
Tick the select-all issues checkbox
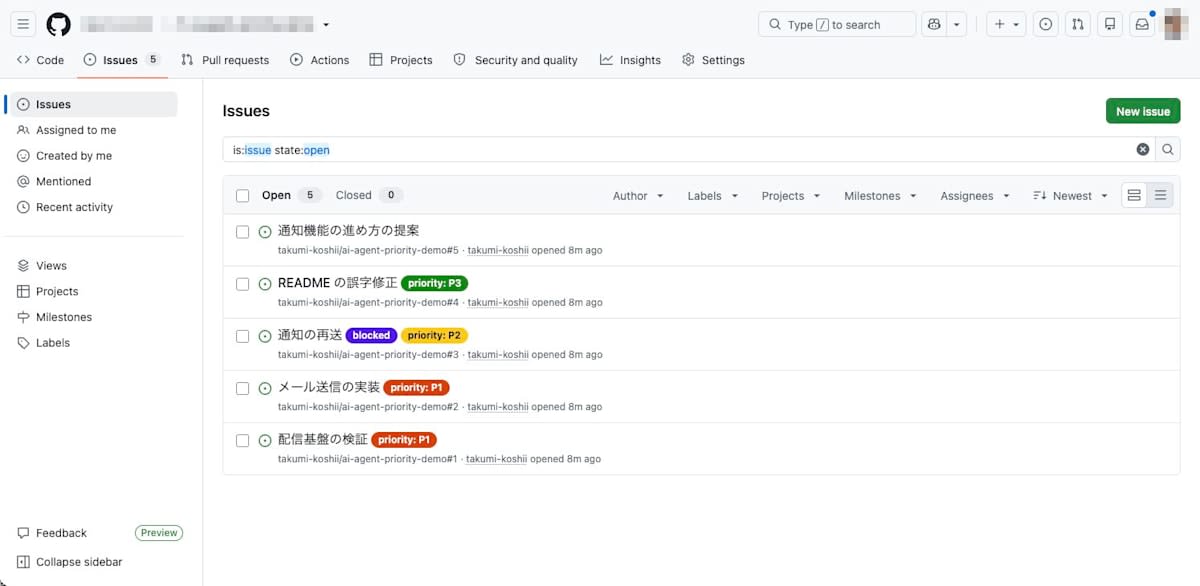coord(242,196)
